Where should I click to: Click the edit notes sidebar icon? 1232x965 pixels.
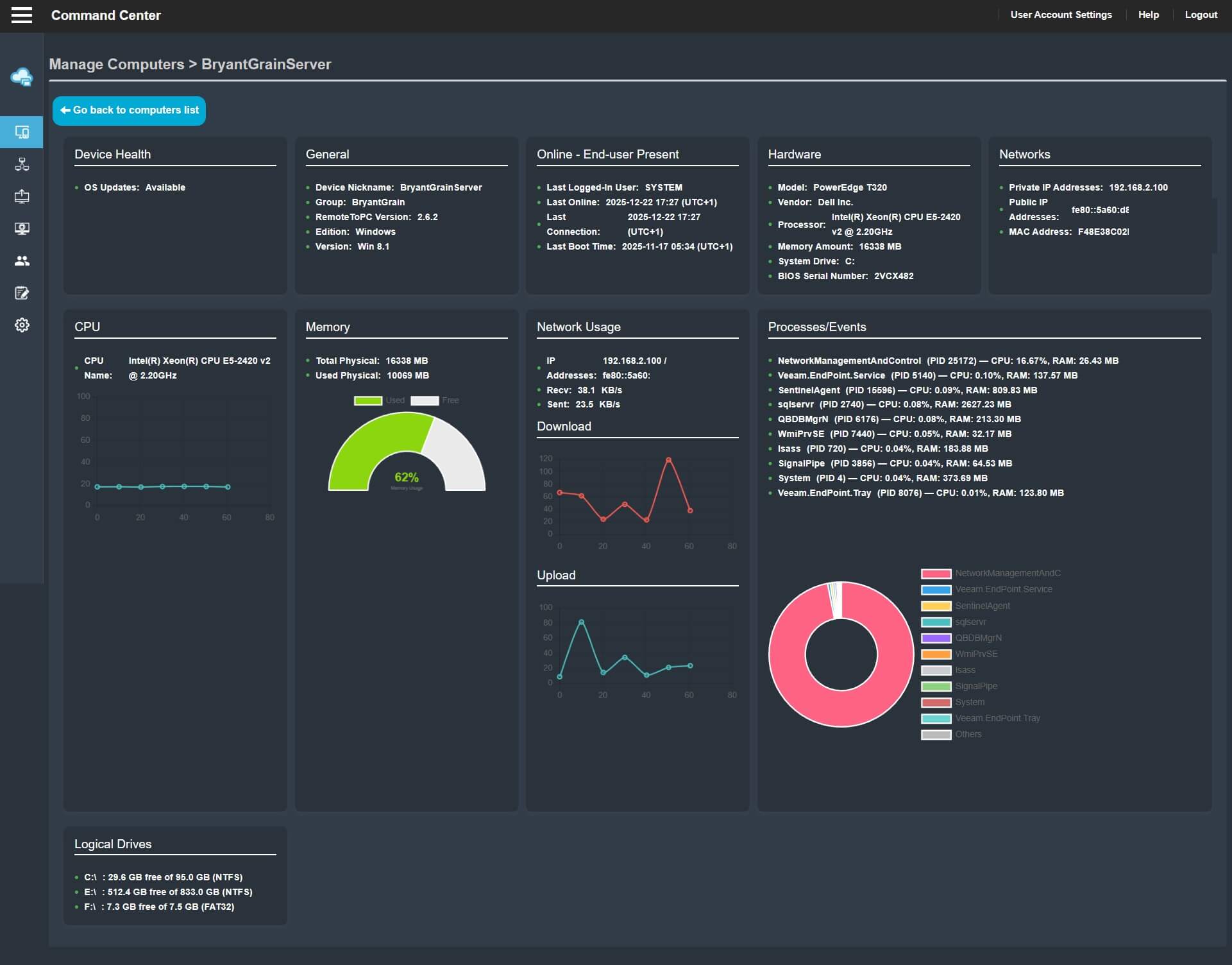22,293
